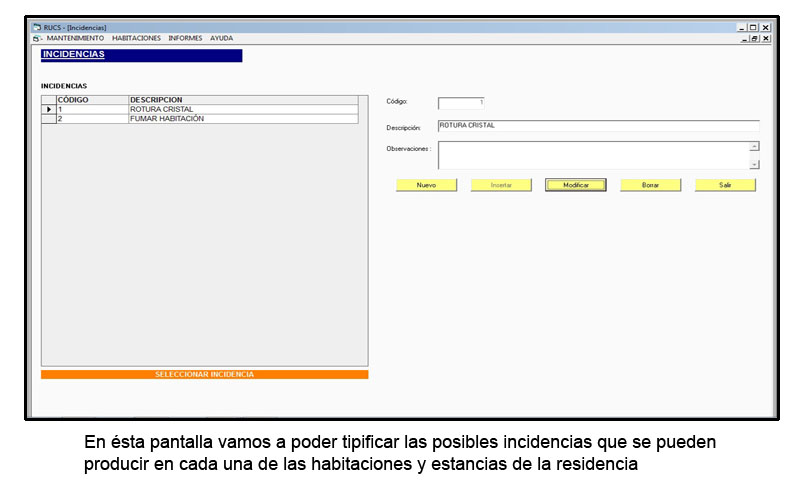
Task: Open the MANTENIMIENTO menu
Action: [x=75, y=38]
